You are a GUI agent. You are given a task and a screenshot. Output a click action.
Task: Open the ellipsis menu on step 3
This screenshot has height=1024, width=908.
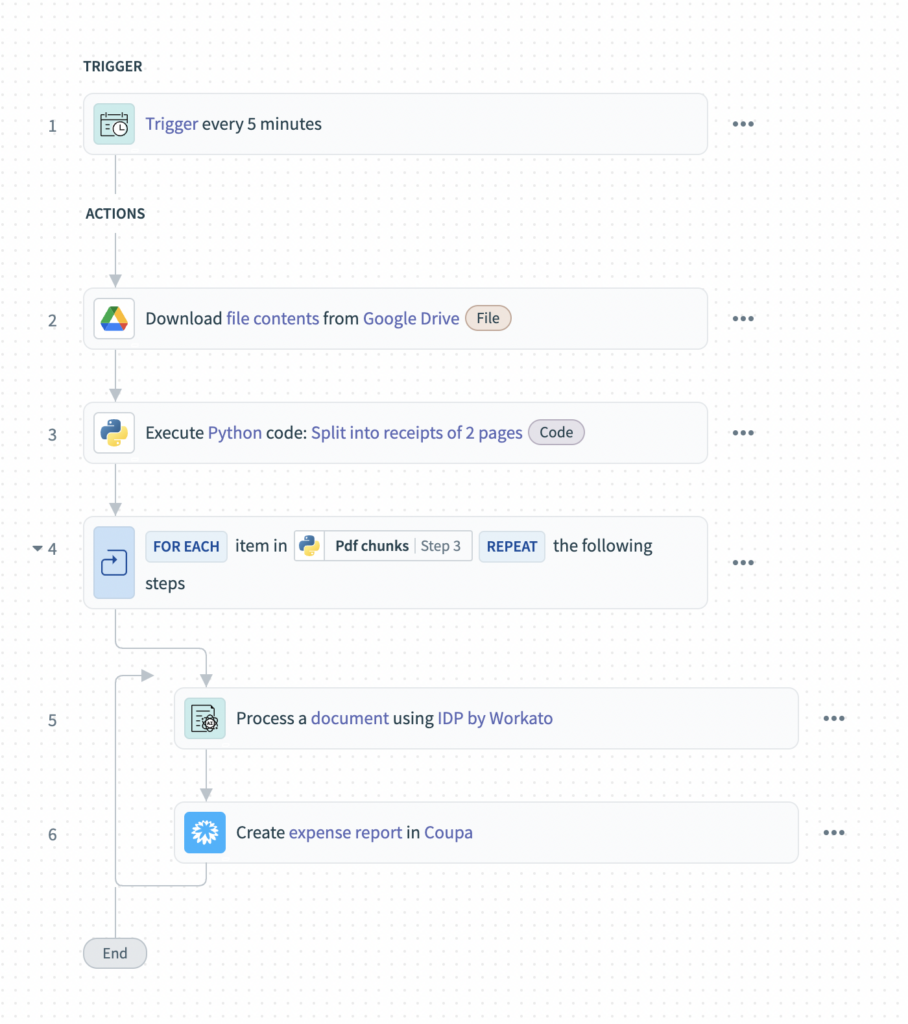coord(743,432)
